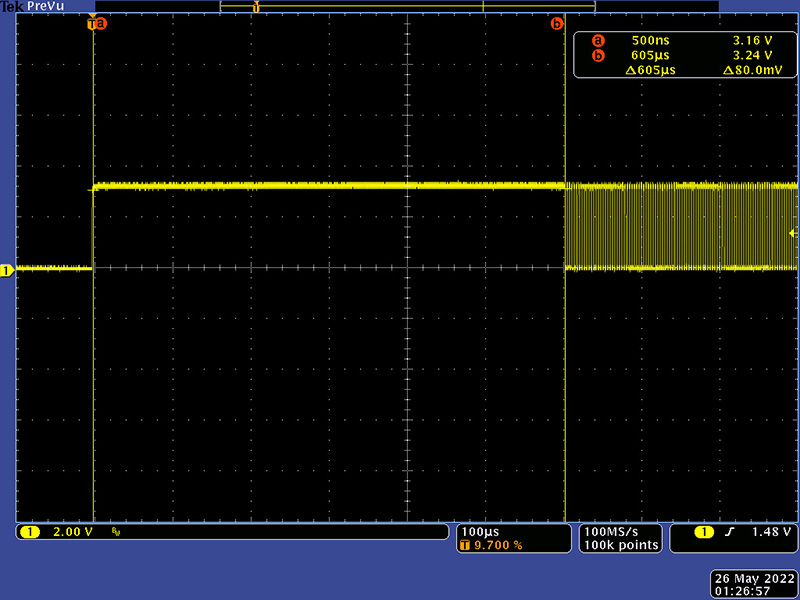Click the trigger level arrow on right edge
This screenshot has width=800, height=600.
pos(793,232)
